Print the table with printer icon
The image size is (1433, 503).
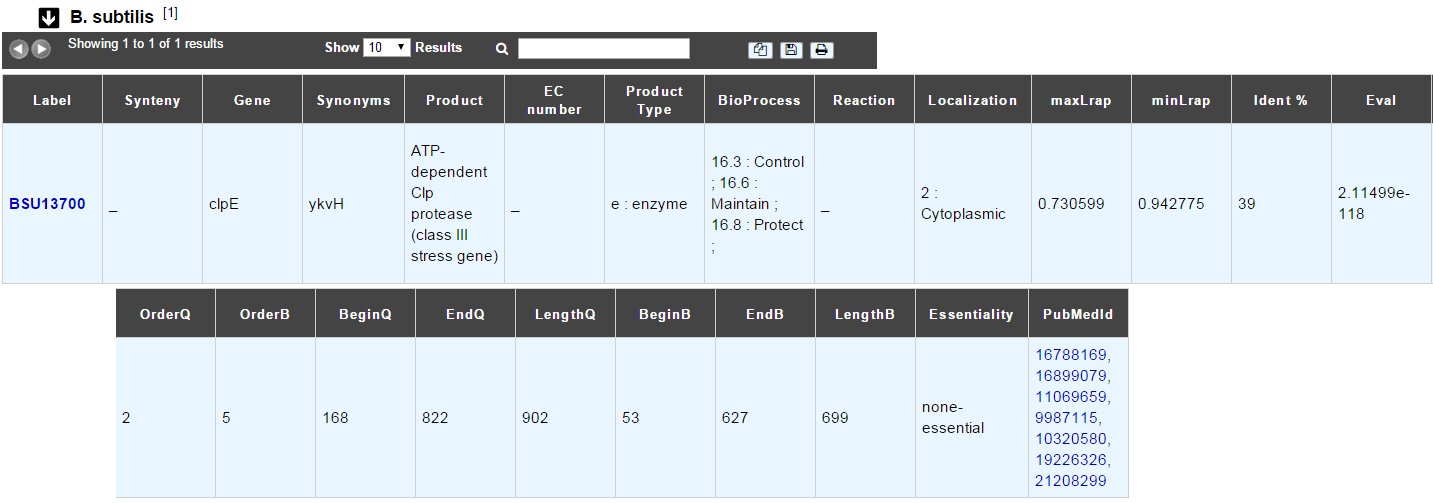[822, 50]
